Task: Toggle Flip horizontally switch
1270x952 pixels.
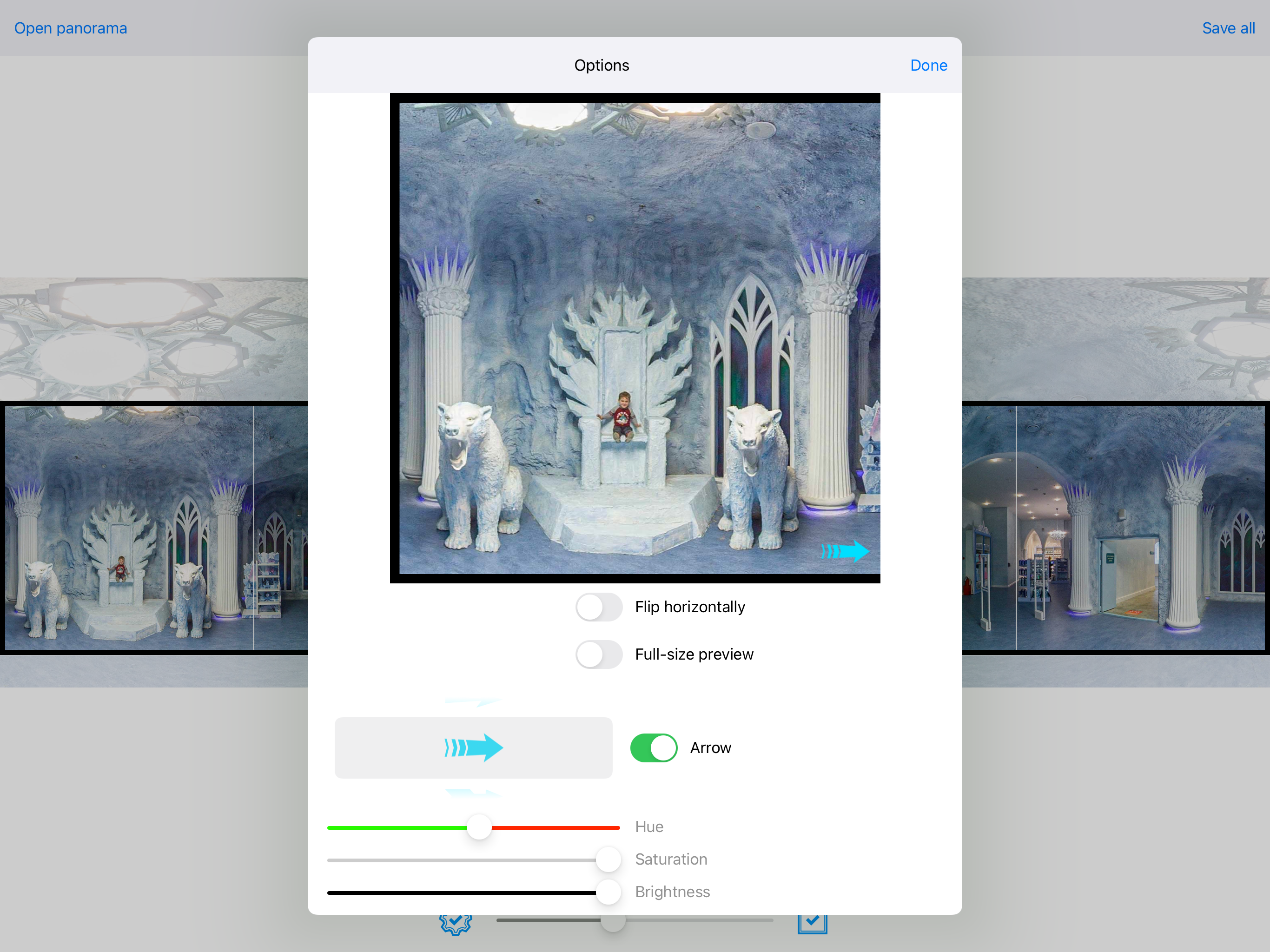Action: tap(599, 607)
